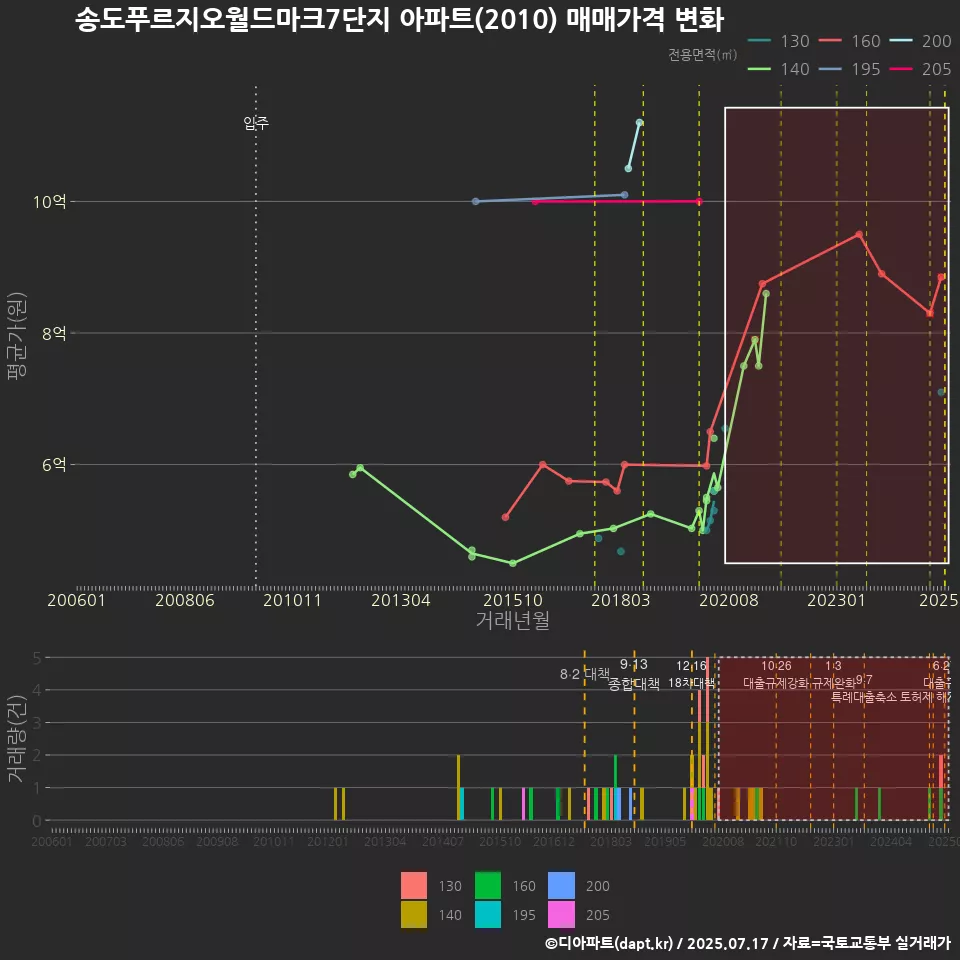This screenshot has width=960, height=960.
Task: Click 202301 on the price chart axis
Action: (837, 600)
